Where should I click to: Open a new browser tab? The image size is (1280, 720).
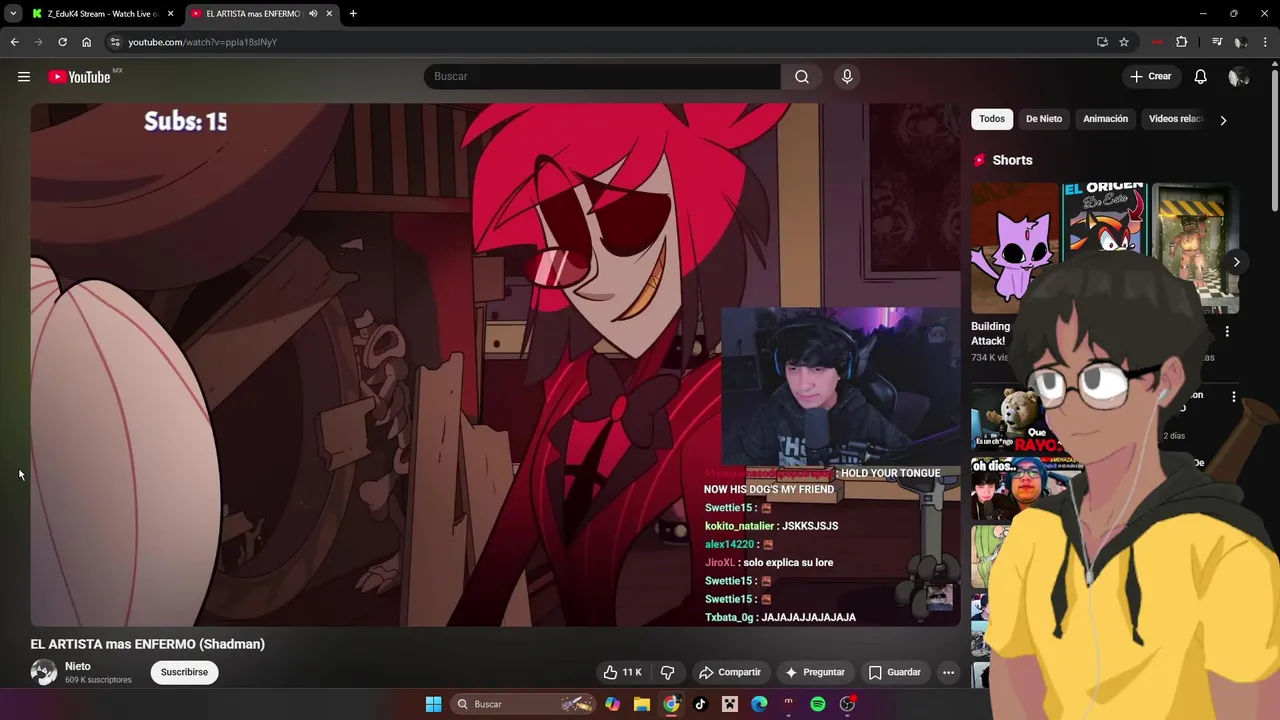pyautogui.click(x=353, y=14)
